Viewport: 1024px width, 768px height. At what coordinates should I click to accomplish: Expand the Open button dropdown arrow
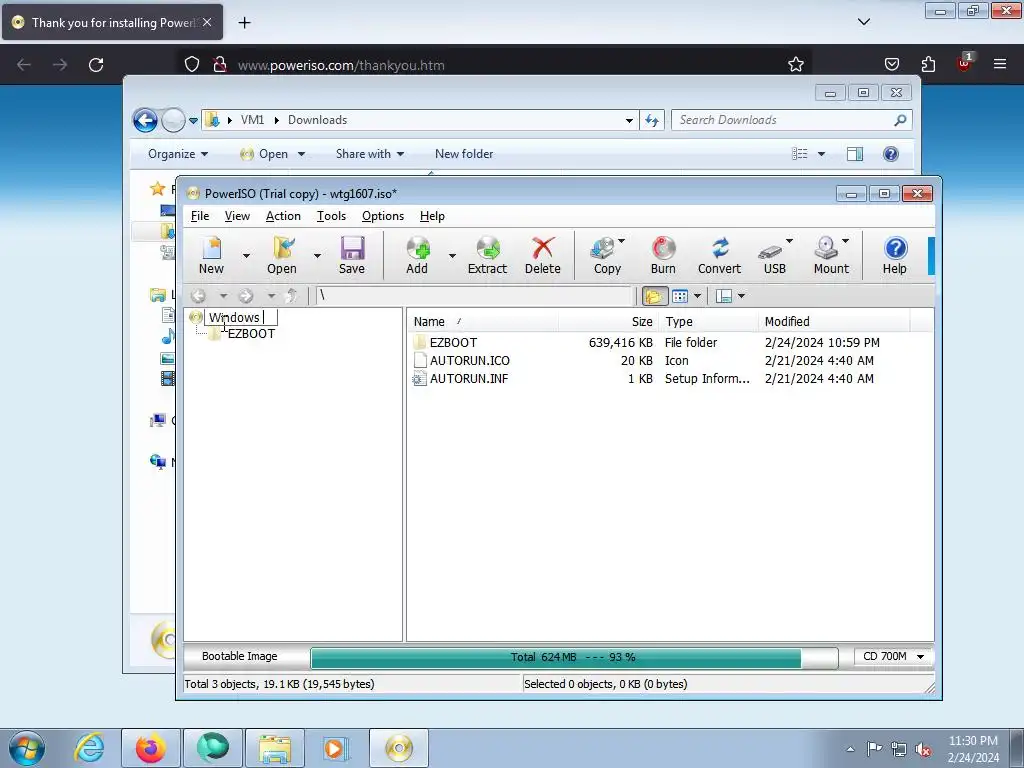tap(317, 255)
